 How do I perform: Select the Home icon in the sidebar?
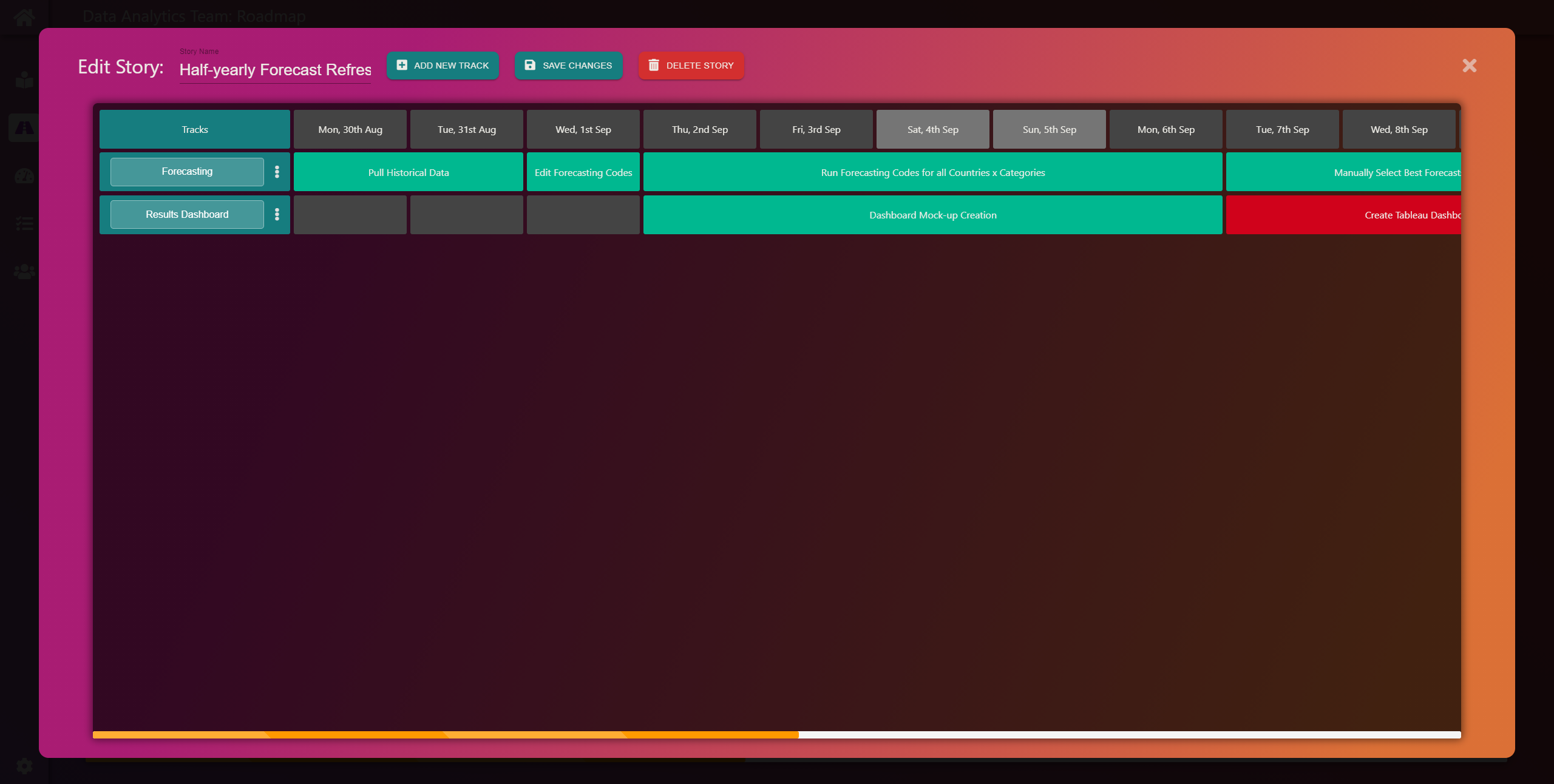click(x=24, y=17)
